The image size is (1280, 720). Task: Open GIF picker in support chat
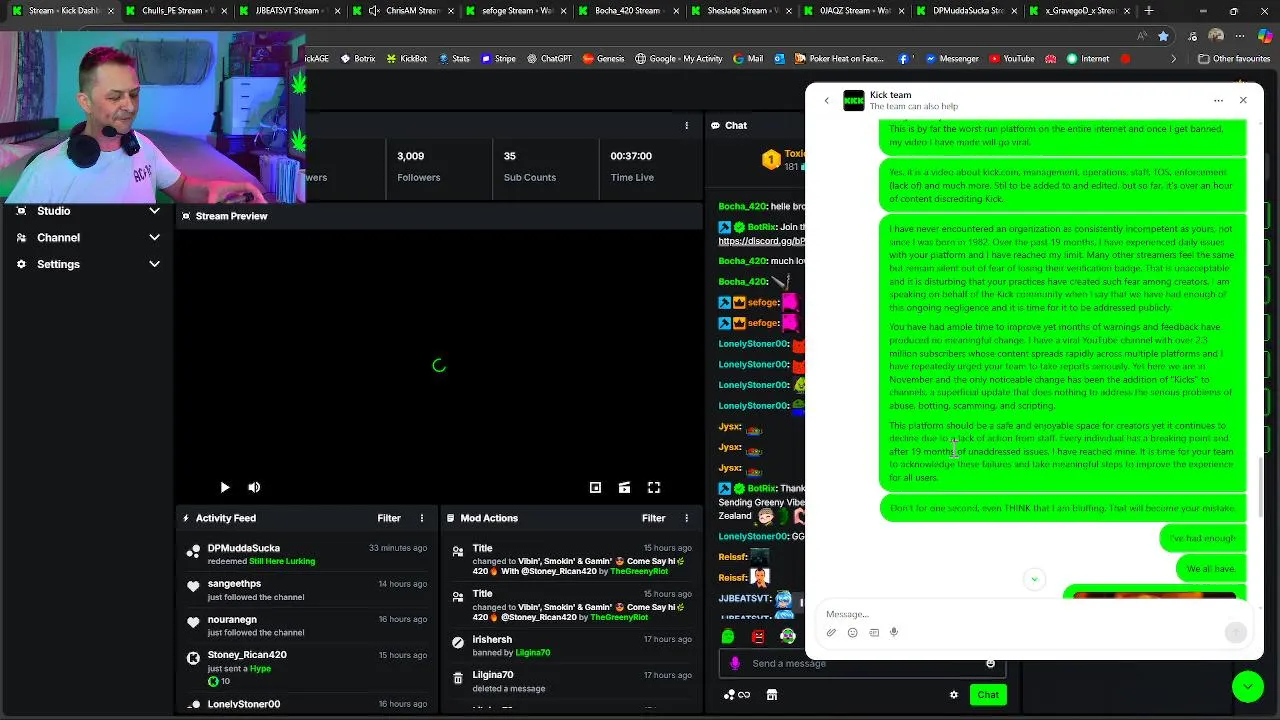[873, 632]
